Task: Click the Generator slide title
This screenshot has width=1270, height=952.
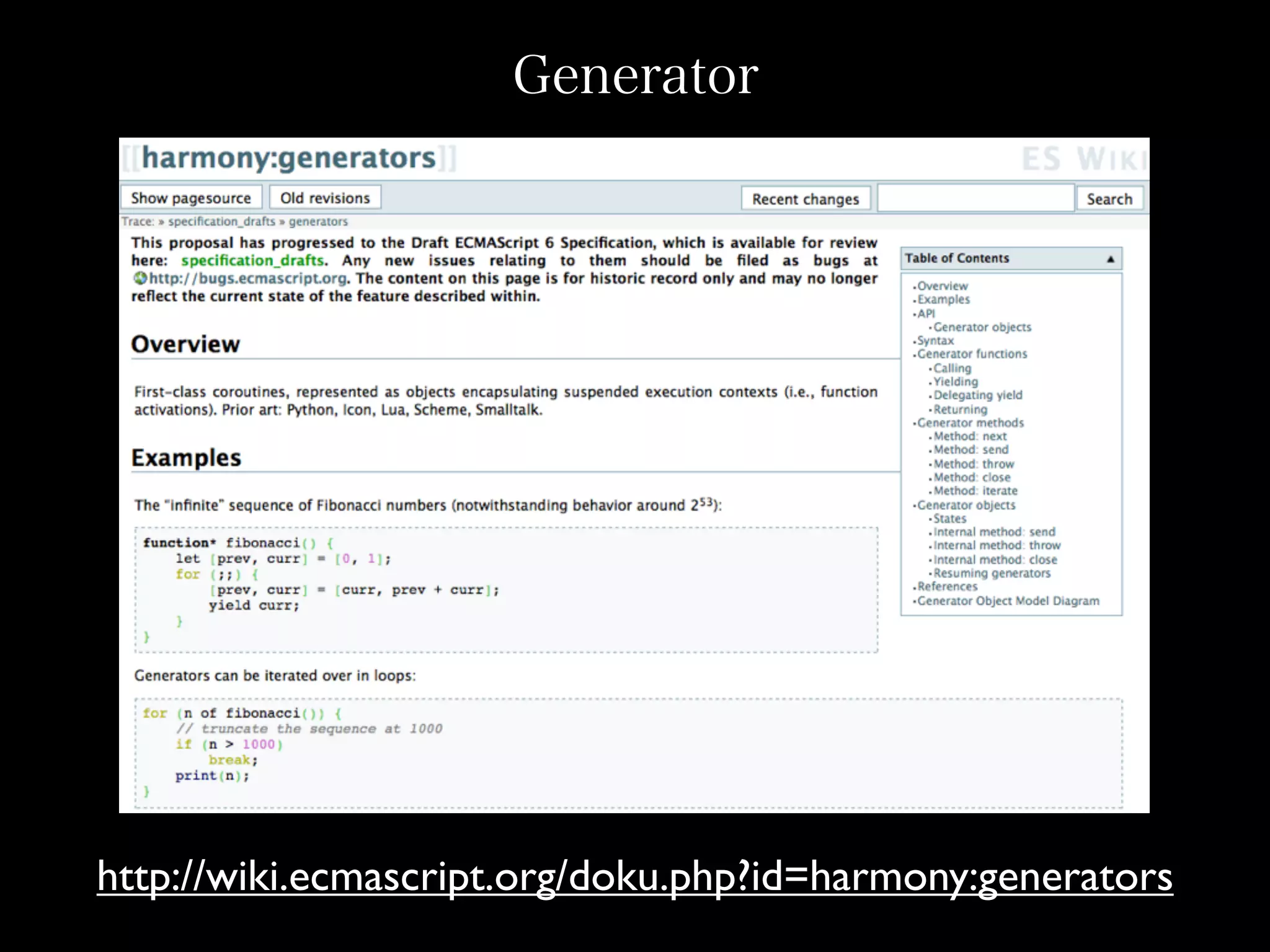Action: pos(636,75)
